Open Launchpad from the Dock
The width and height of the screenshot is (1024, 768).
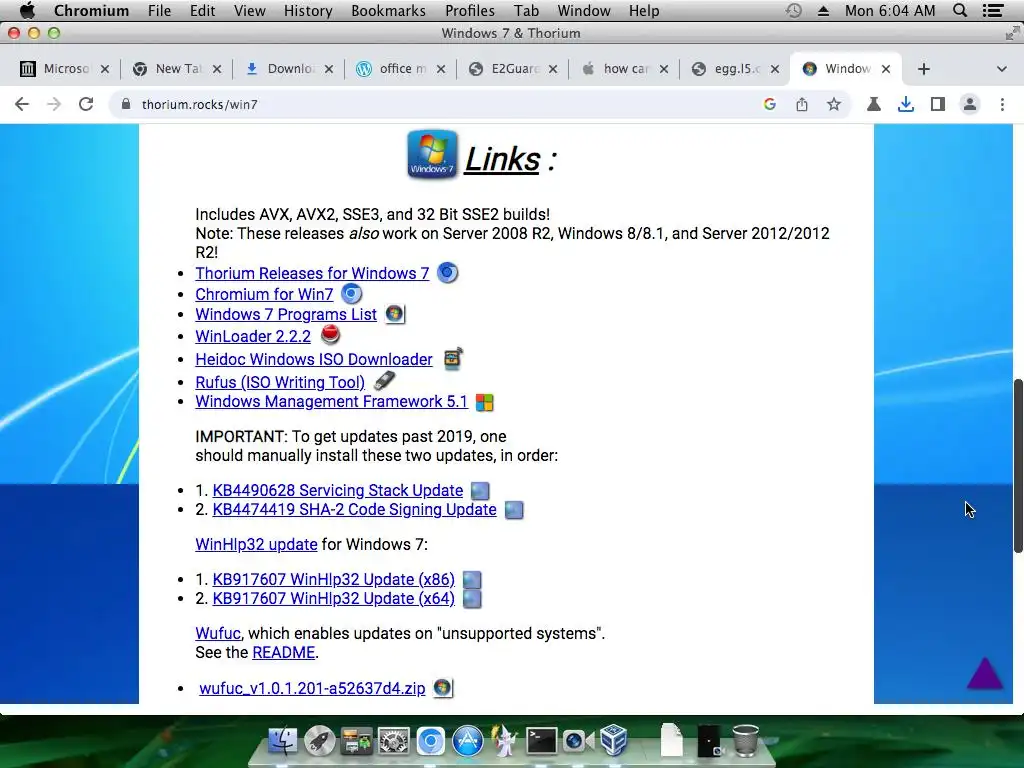(x=319, y=741)
